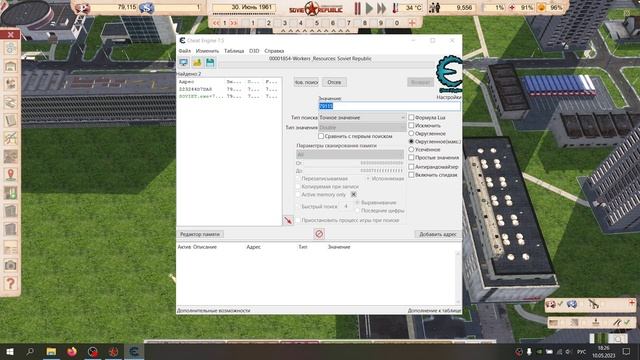Open Windows search from taskbar
Viewport: 640px width, 360px height.
tap(30, 351)
